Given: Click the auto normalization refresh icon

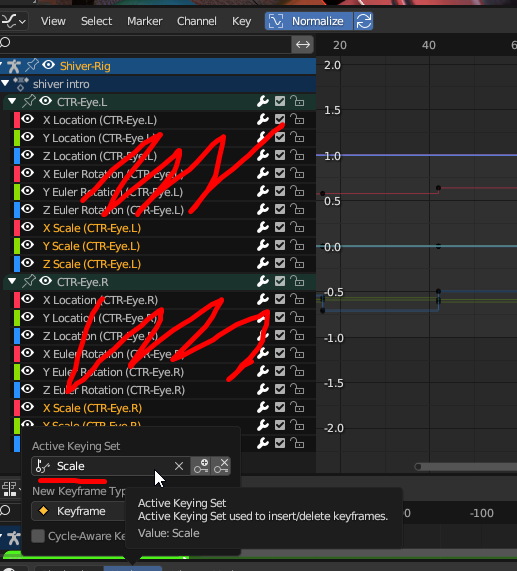Looking at the screenshot, I should 363,21.
